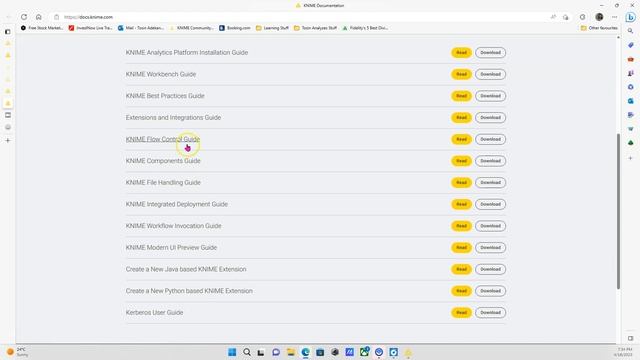Download the Extensions and Integrations Guide
Viewport: 640px width, 360px height.
tap(490, 118)
